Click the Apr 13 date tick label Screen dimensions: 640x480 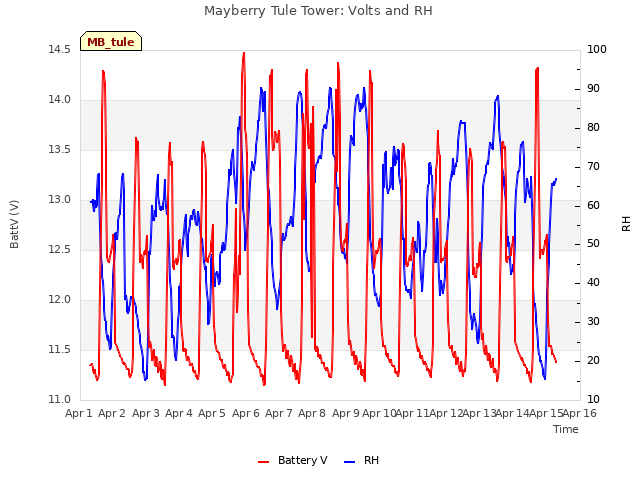(480, 413)
